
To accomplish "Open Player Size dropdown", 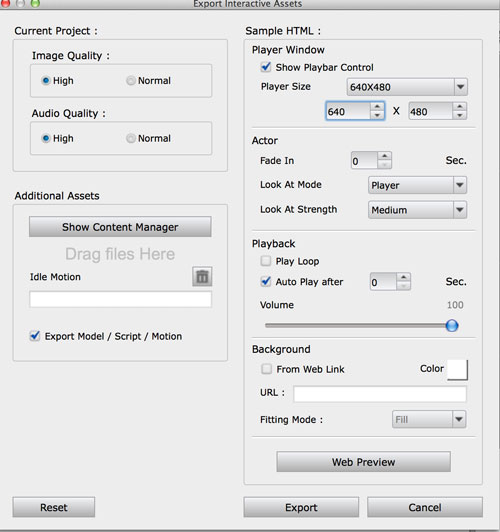I will 407,87.
